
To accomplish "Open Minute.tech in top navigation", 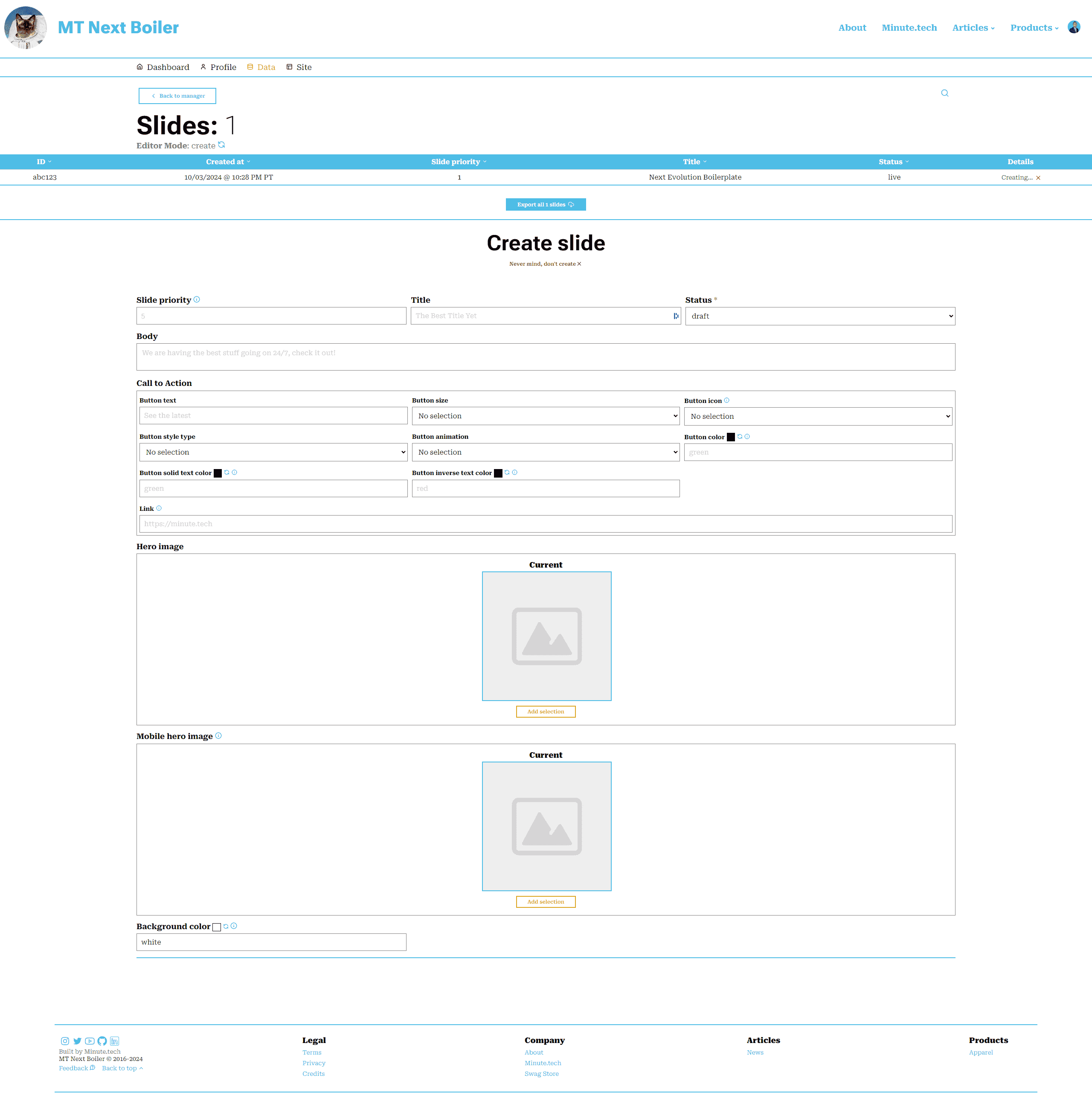I will point(909,27).
